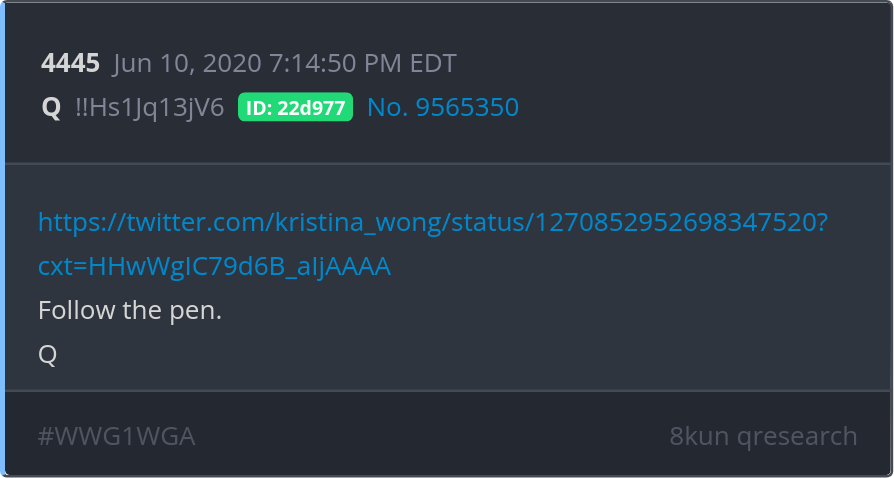894x478 pixels.
Task: Click the cxt=HHwWgIC79d6B_aIjAAAA link line
Action: pos(214,266)
